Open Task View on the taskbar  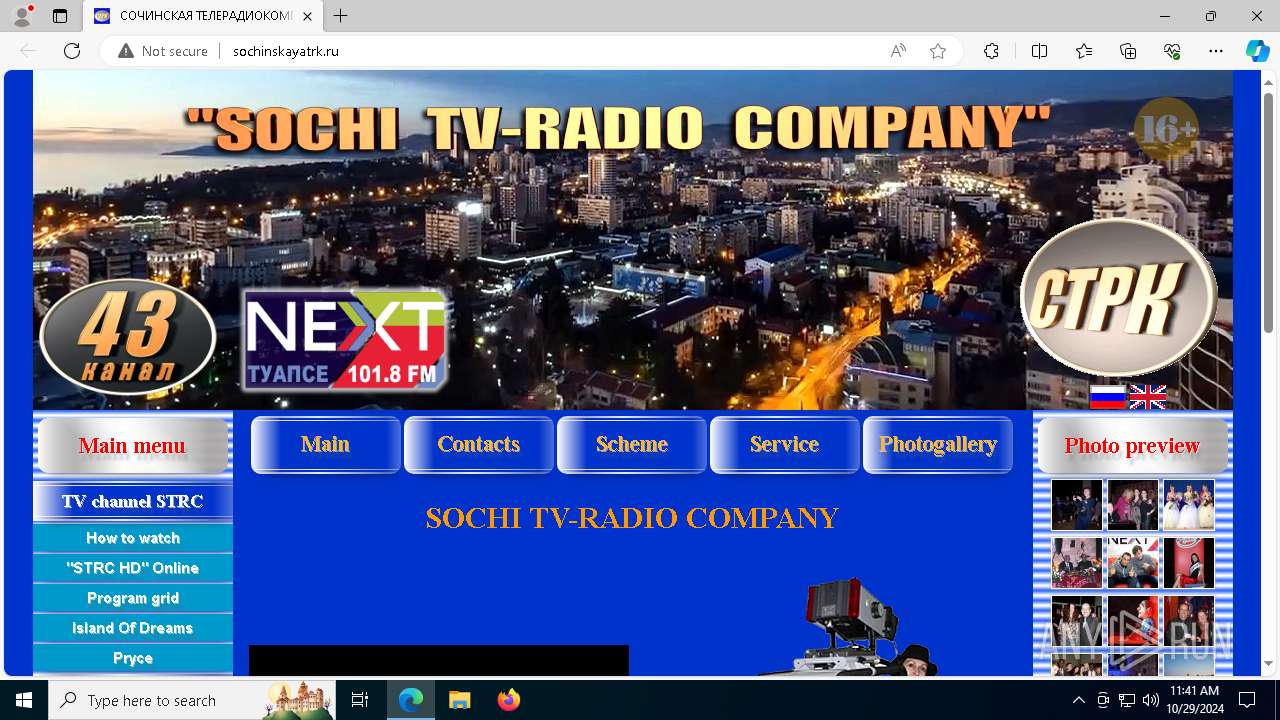pyautogui.click(x=360, y=700)
